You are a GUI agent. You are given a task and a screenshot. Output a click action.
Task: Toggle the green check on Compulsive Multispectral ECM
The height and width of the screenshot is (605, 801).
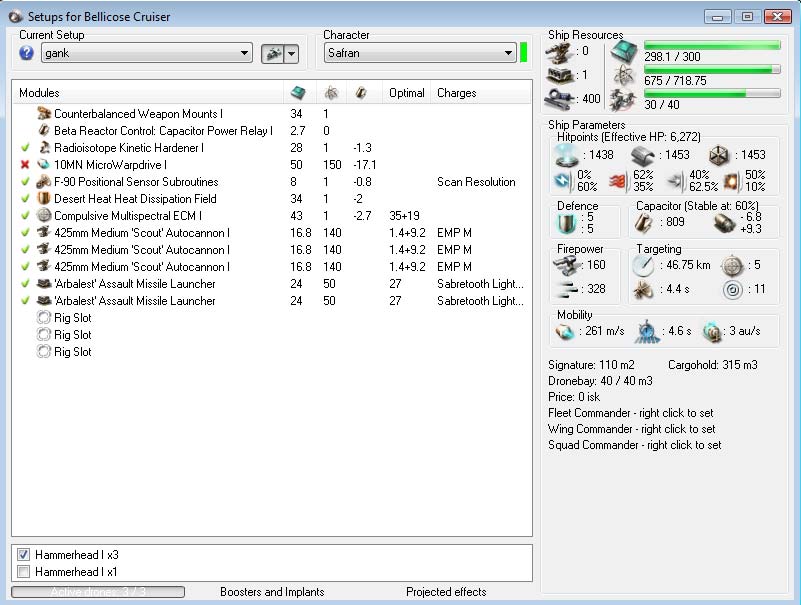click(x=24, y=216)
